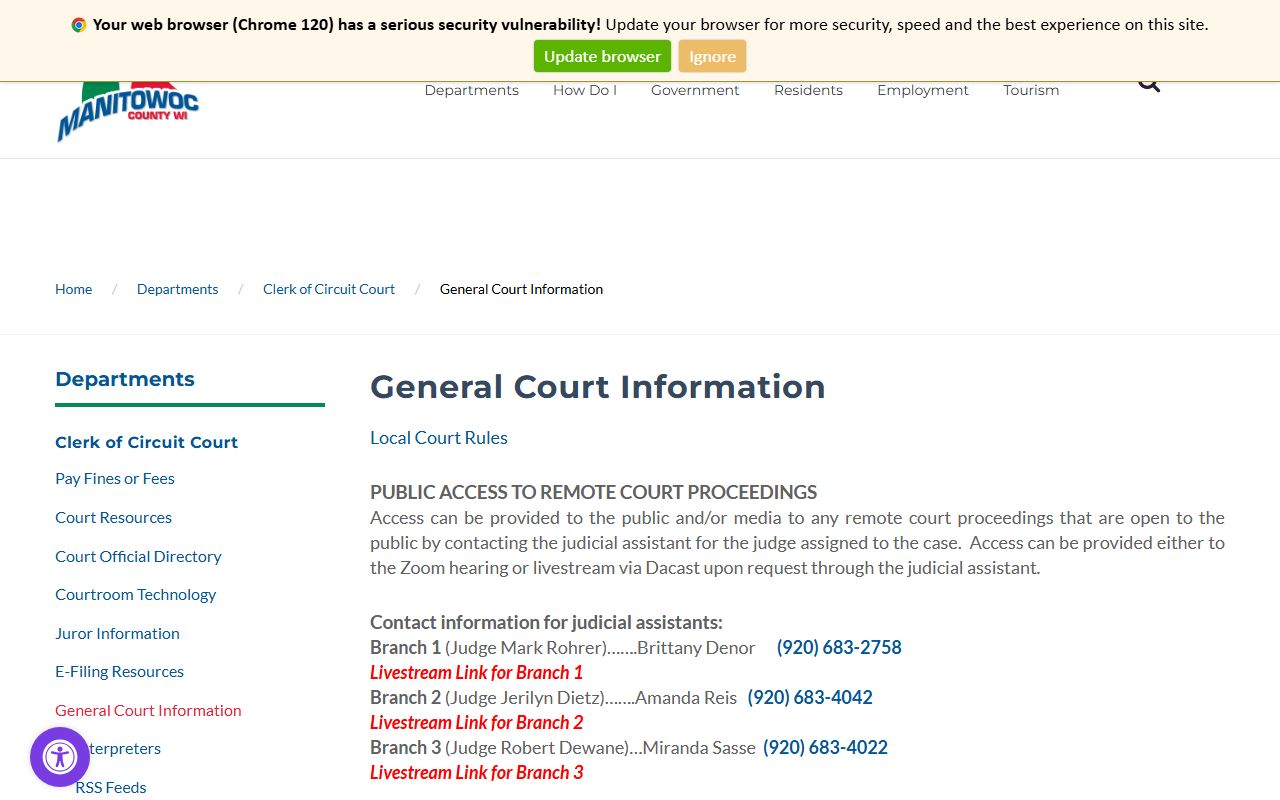Open Local Court Rules link
This screenshot has height=800, width=1280.
[x=439, y=438]
